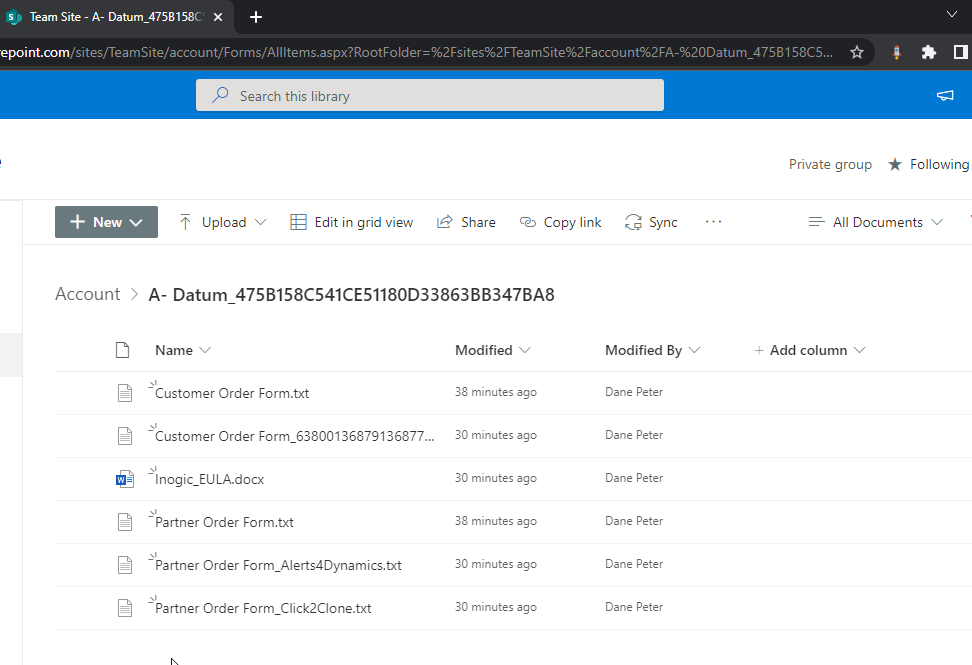The image size is (972, 665).
Task: Click the address bar URL
Action: point(416,52)
